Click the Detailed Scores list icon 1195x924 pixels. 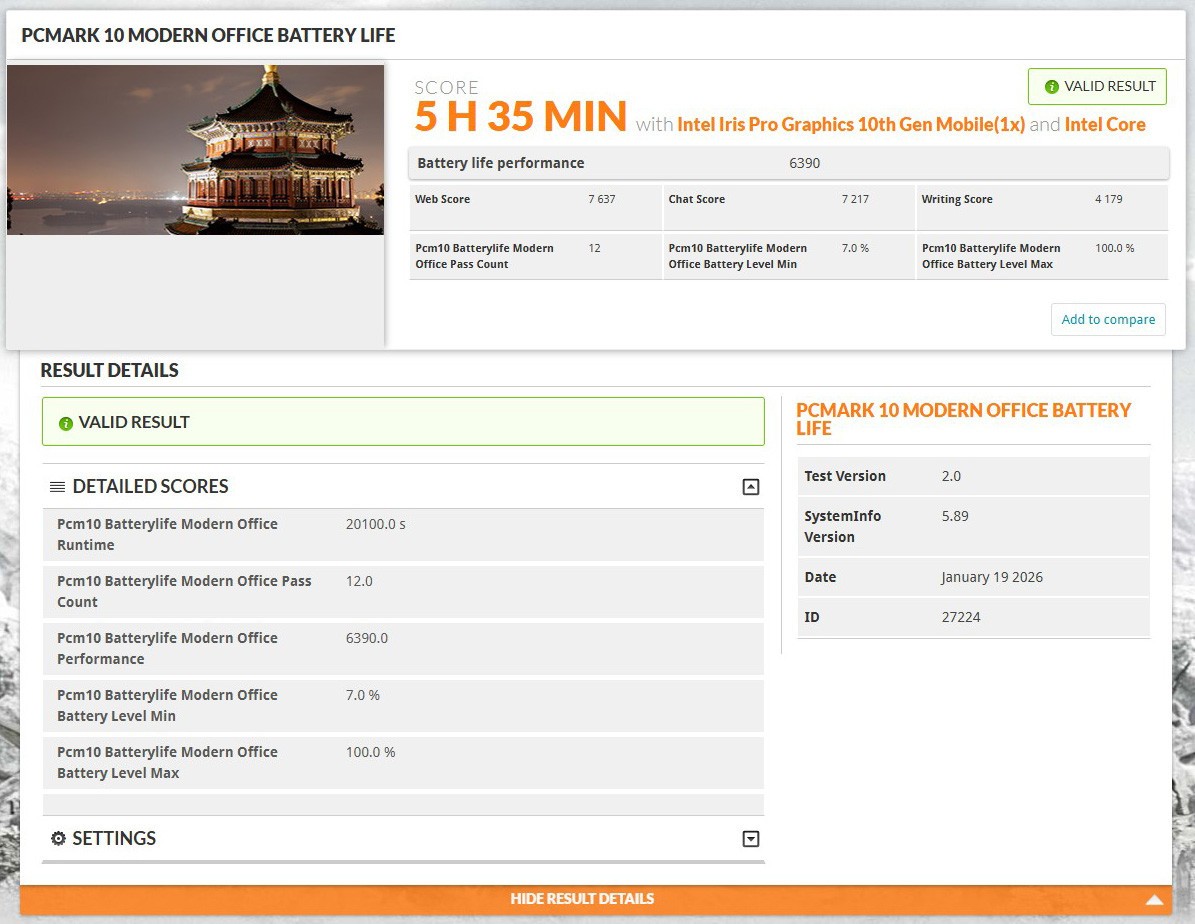tap(57, 486)
